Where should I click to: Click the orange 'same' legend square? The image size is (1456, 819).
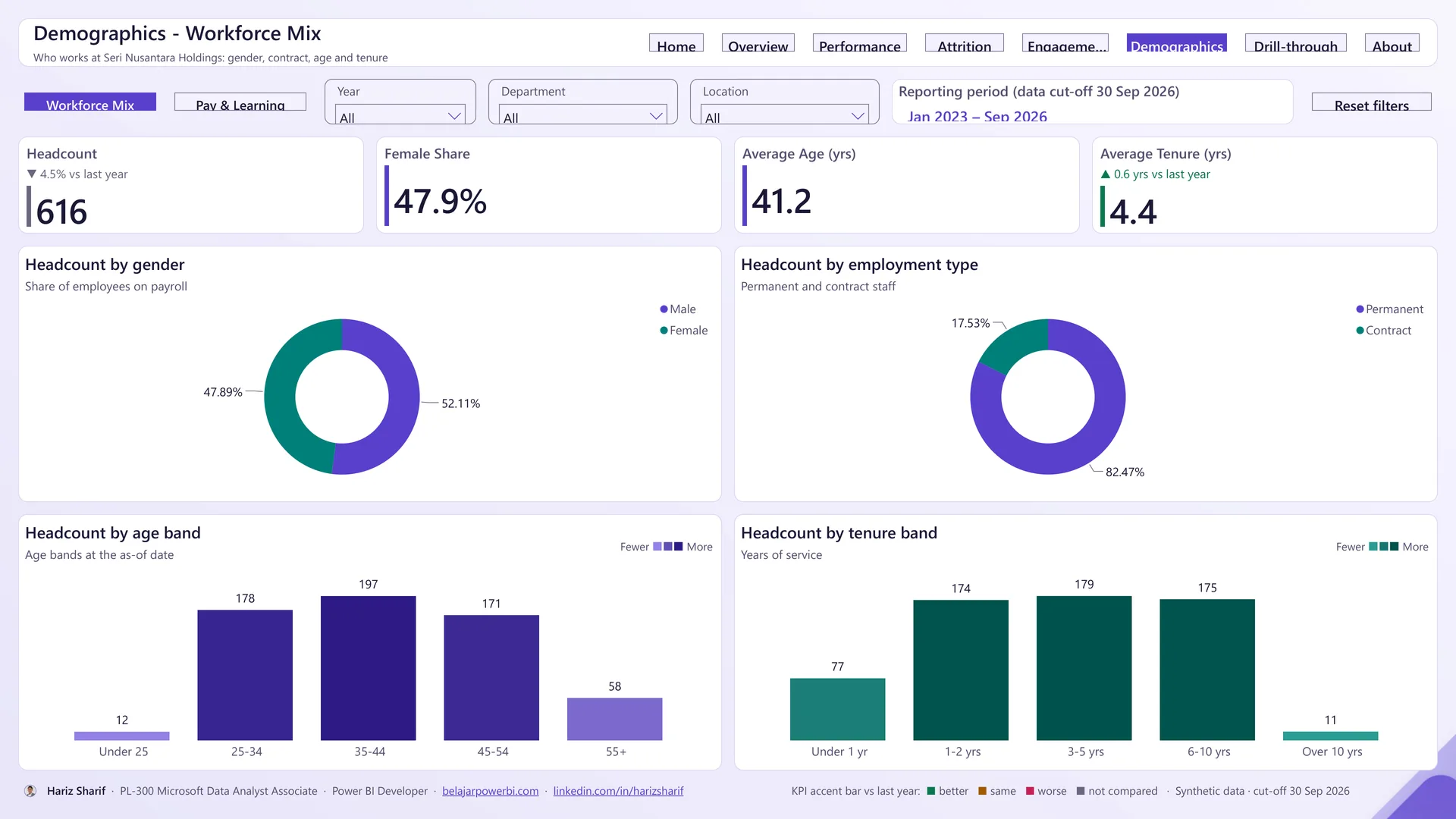982,791
